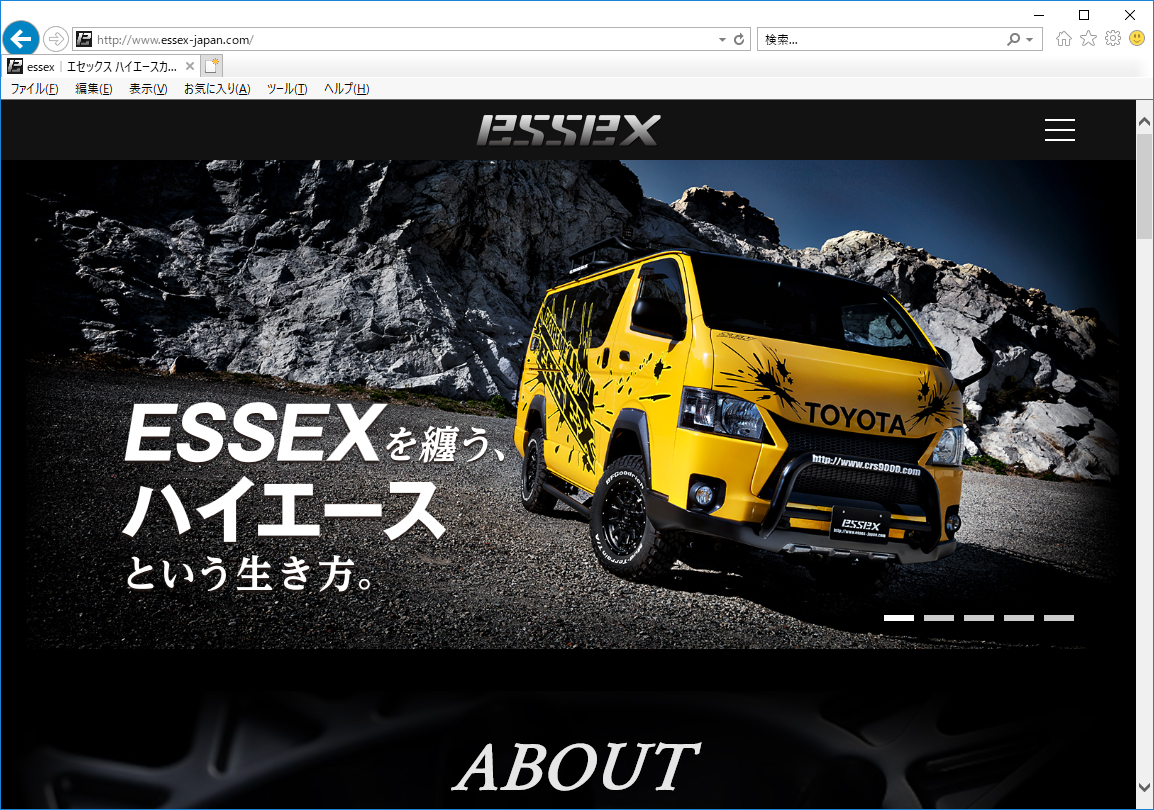Click the magnifier search icon

[1013, 39]
